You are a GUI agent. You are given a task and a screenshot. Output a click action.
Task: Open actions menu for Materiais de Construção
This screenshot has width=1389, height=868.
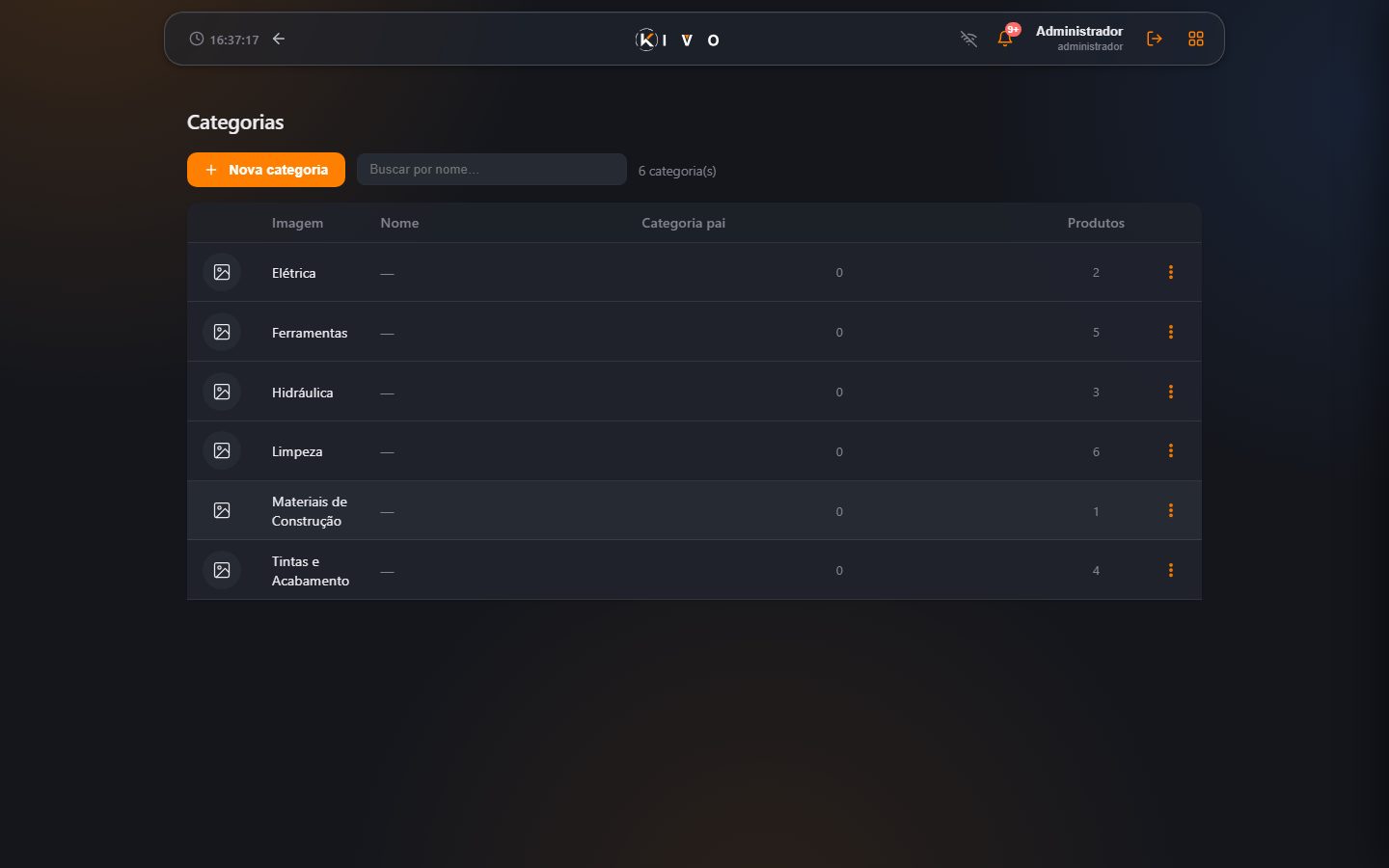point(1171,510)
